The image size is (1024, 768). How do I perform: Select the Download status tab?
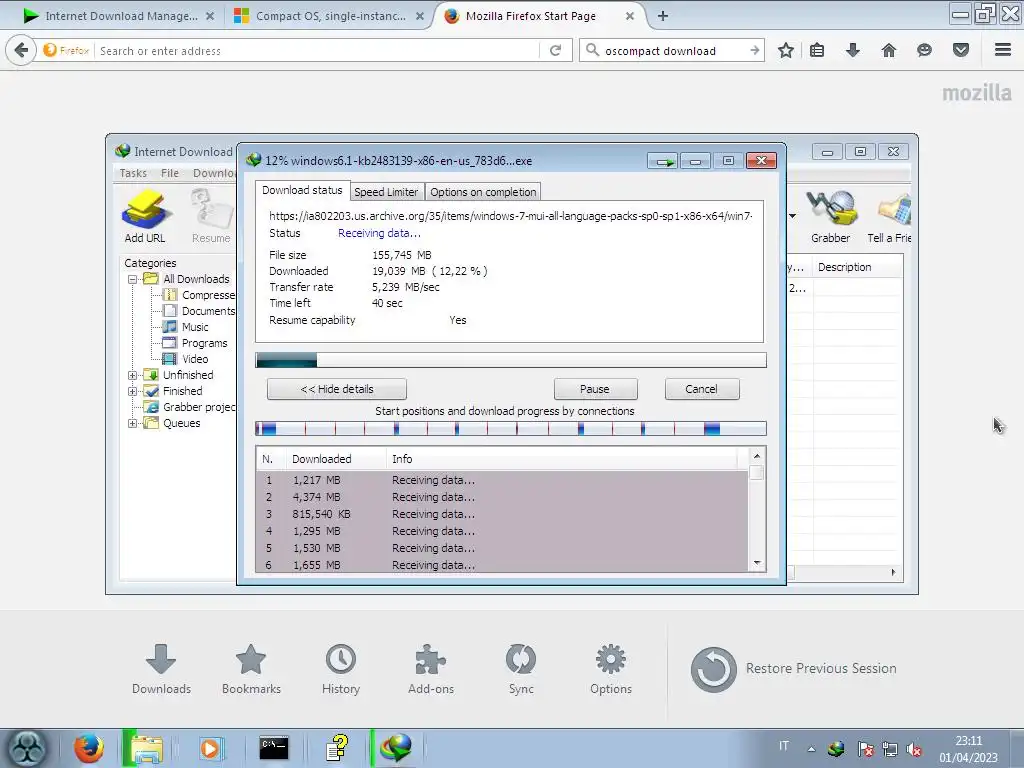click(302, 190)
